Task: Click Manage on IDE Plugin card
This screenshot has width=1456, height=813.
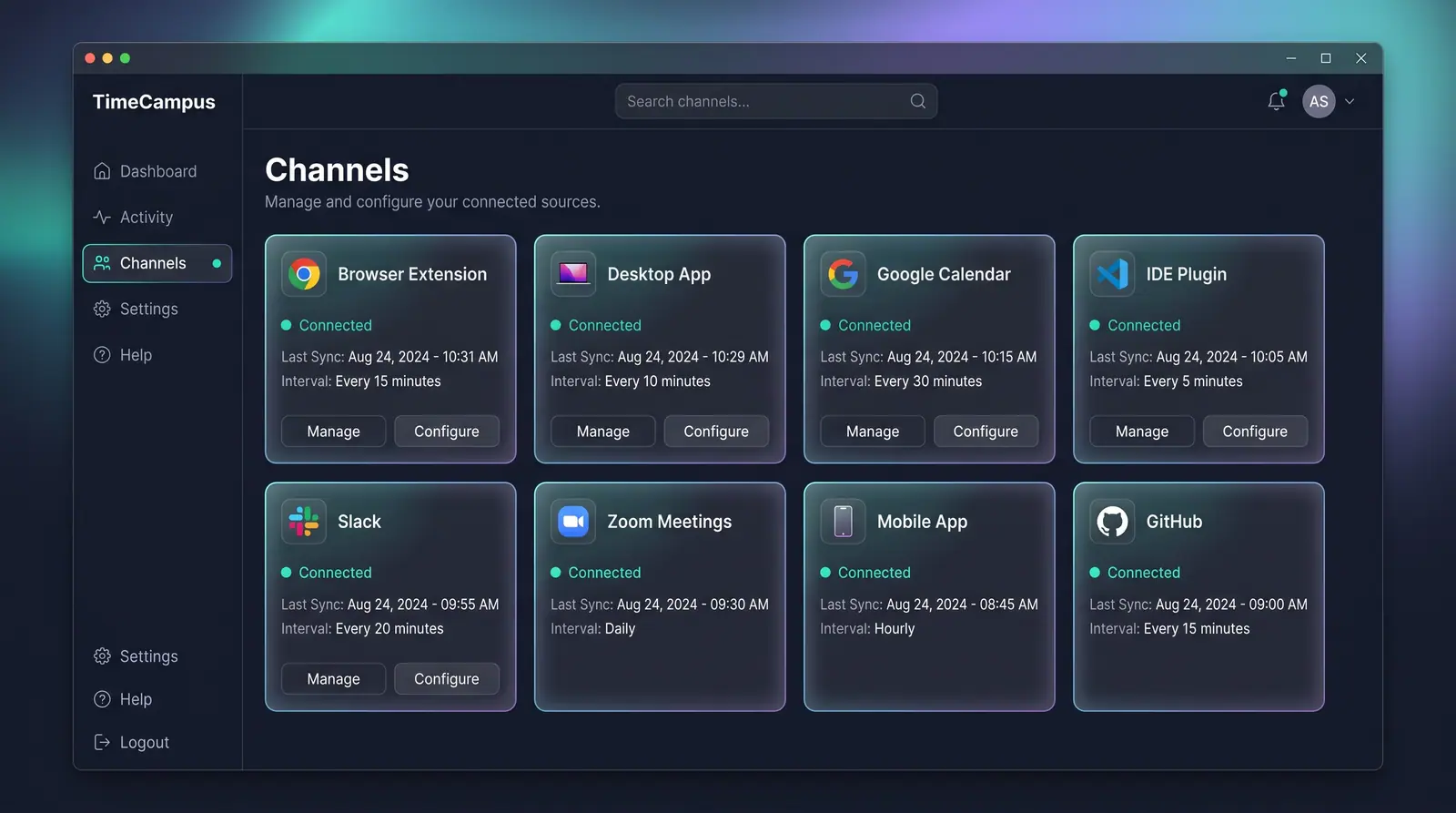Action: pos(1142,431)
